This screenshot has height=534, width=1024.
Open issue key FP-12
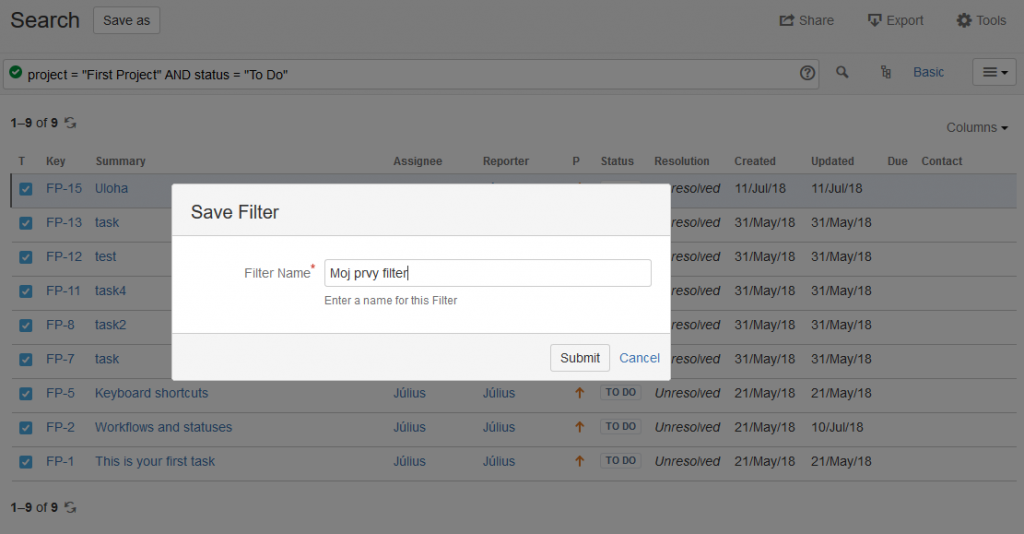[64, 257]
